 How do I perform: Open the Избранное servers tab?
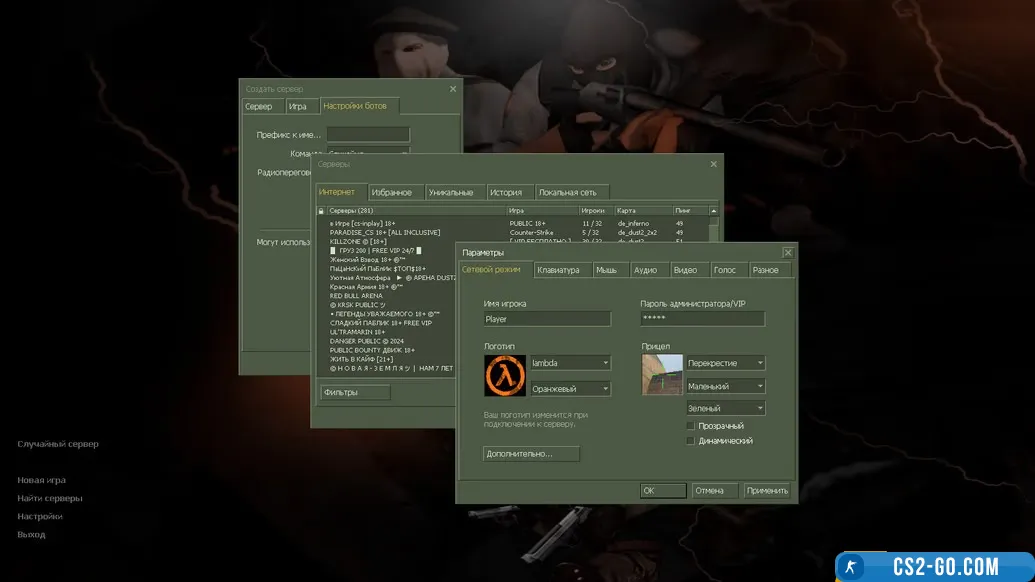(x=391, y=192)
